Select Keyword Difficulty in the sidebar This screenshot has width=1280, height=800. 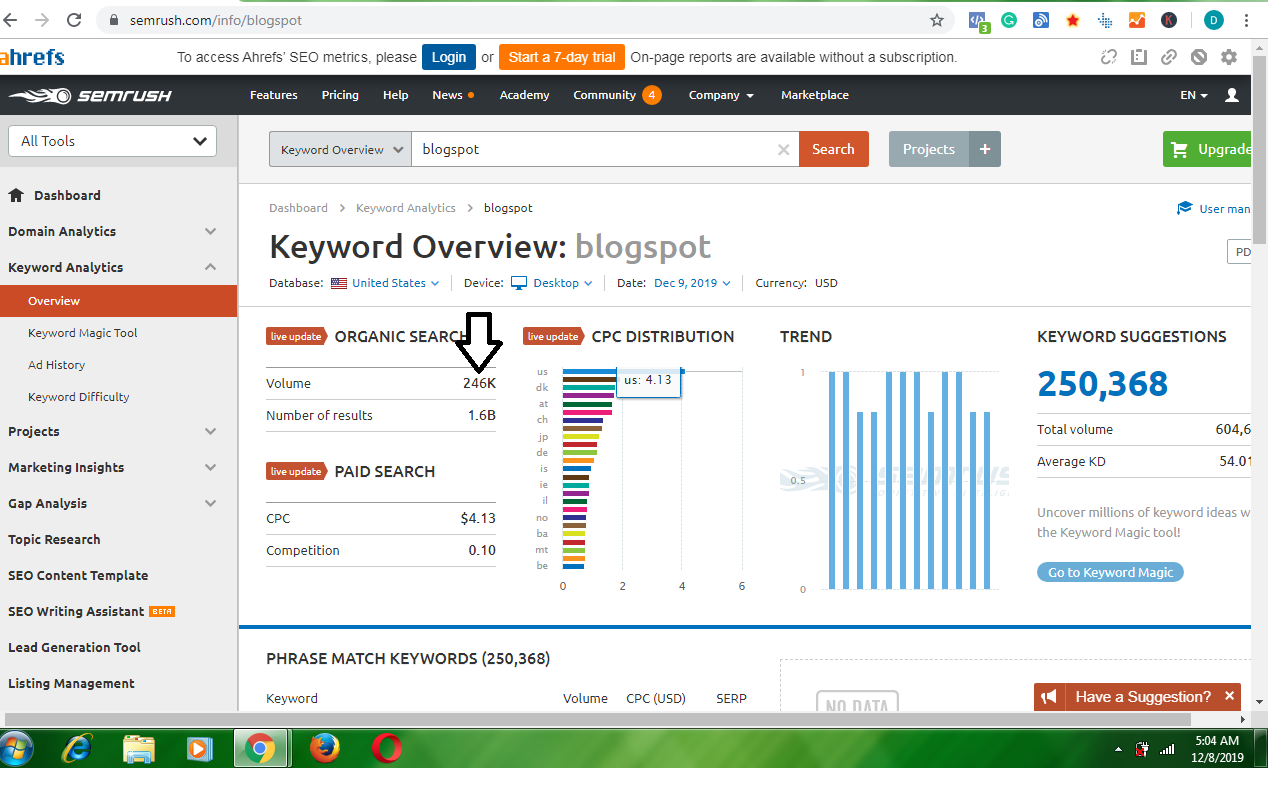point(79,397)
